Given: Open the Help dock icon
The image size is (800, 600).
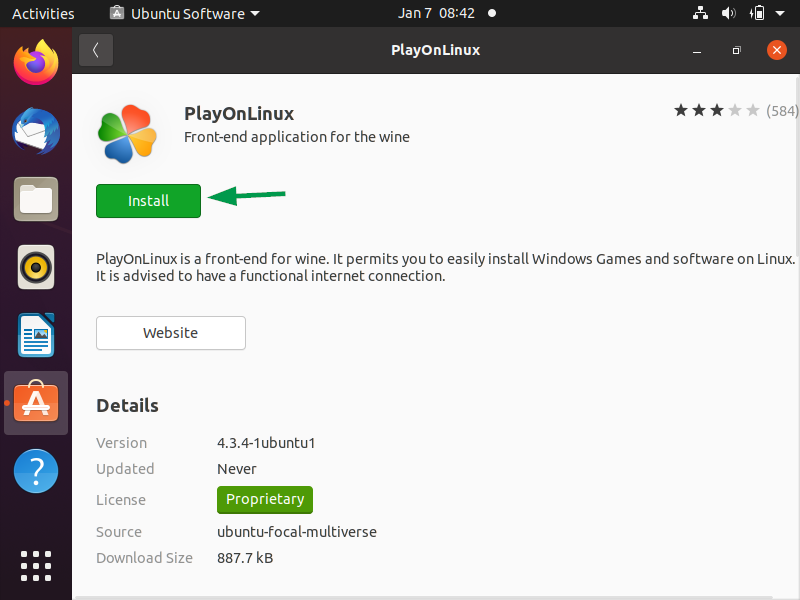Looking at the screenshot, I should [36, 471].
